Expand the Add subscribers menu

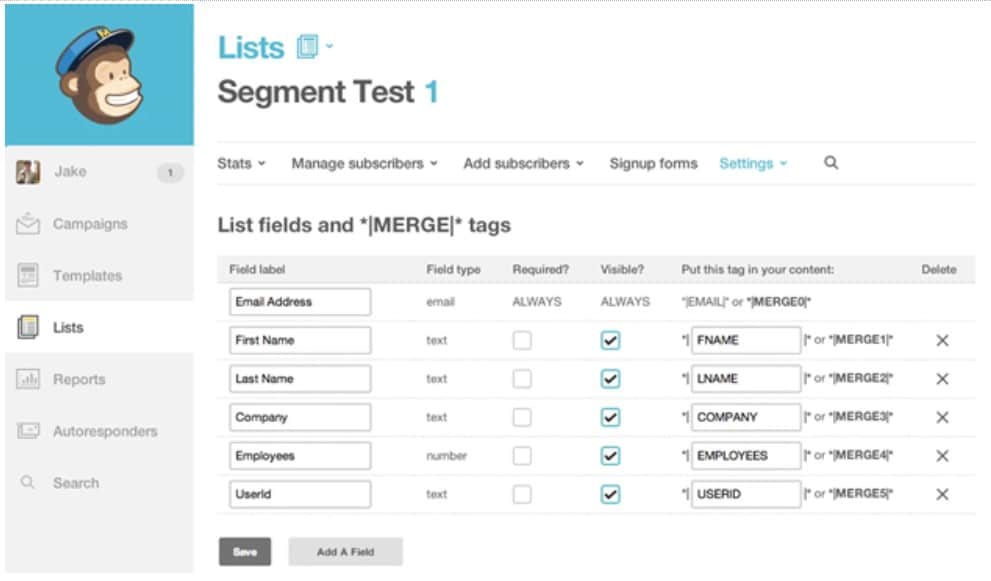[523, 163]
